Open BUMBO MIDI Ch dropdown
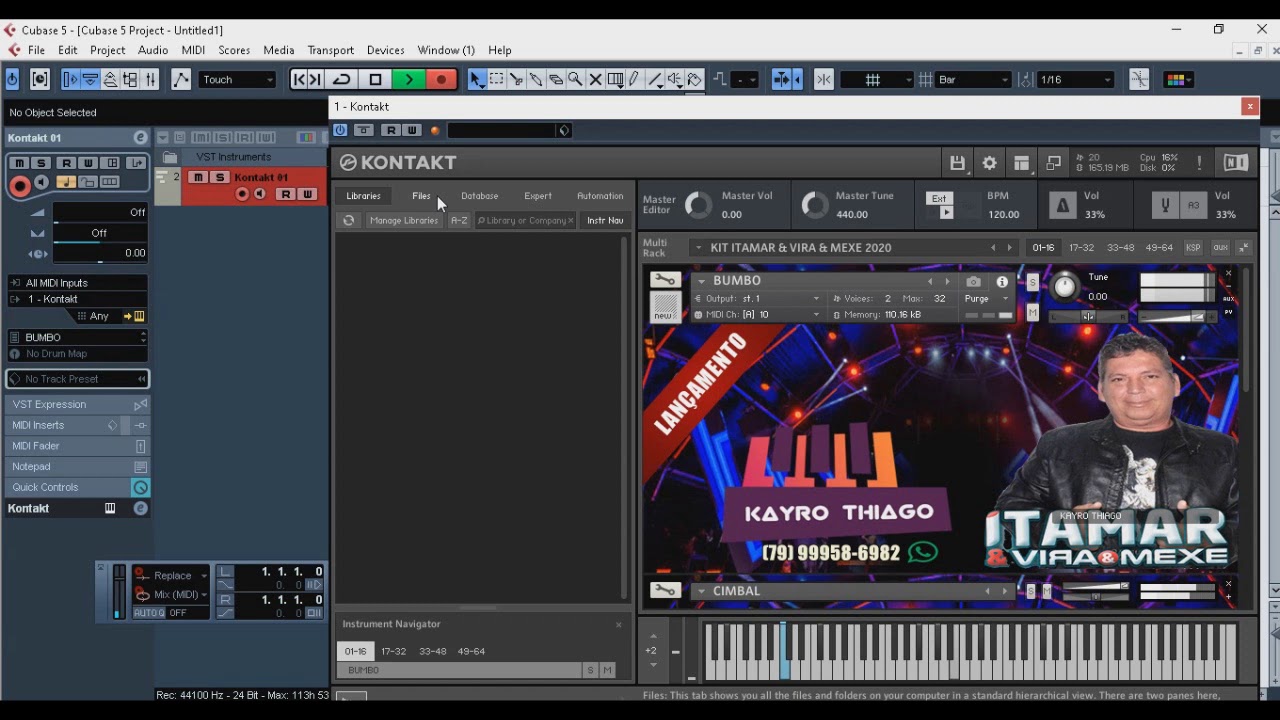 [757, 315]
